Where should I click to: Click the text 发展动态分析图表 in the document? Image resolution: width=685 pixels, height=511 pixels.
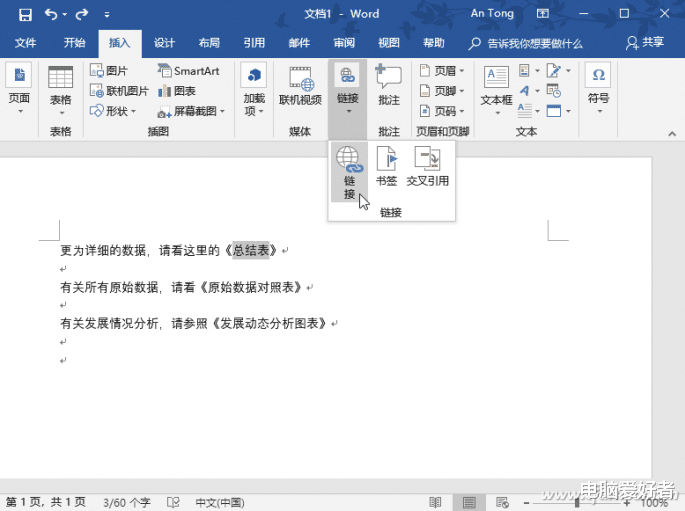coord(269,323)
